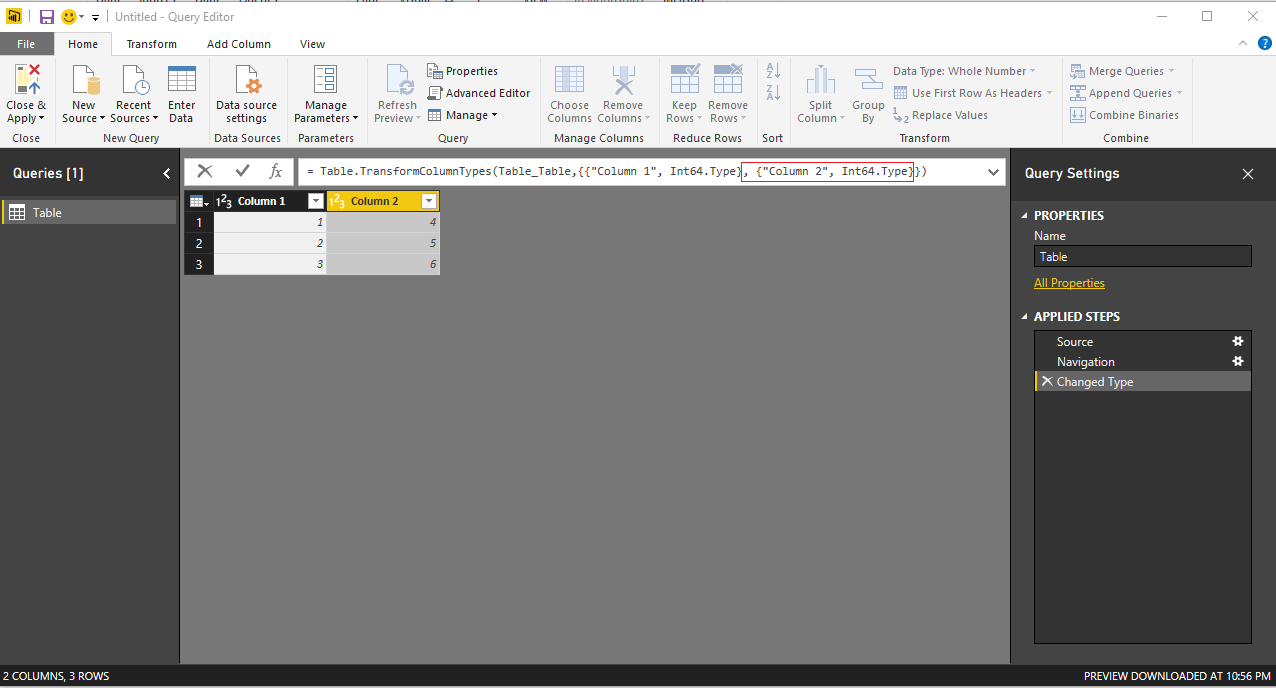Click the Close & Apply icon
The height and width of the screenshot is (688, 1276).
[27, 79]
